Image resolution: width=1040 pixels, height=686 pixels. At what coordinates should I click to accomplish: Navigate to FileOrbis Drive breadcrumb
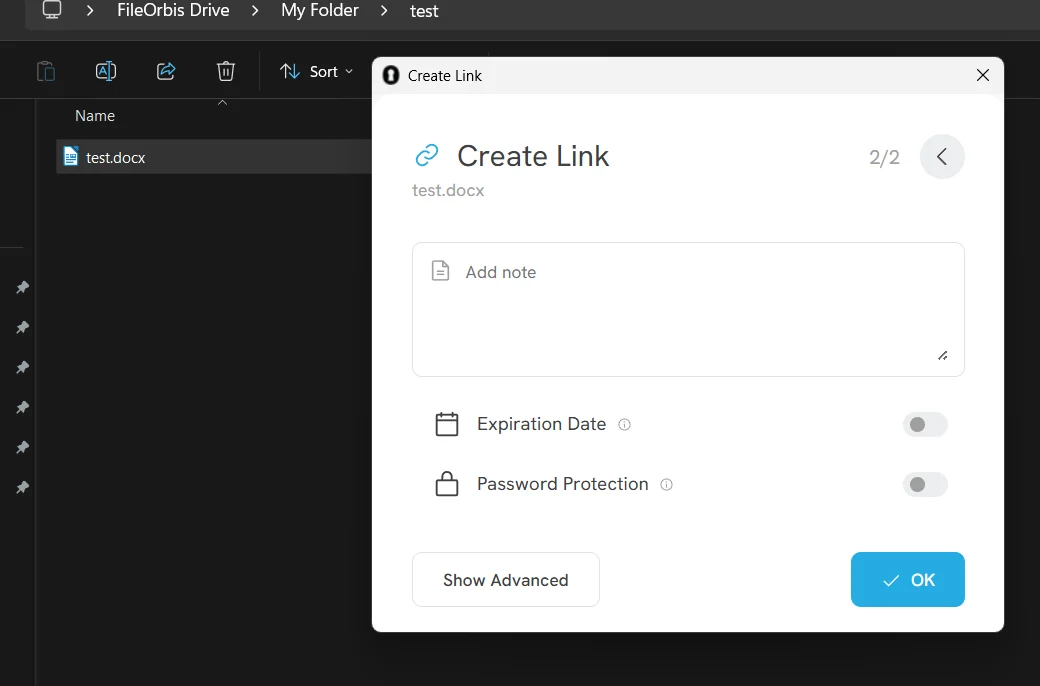[173, 11]
